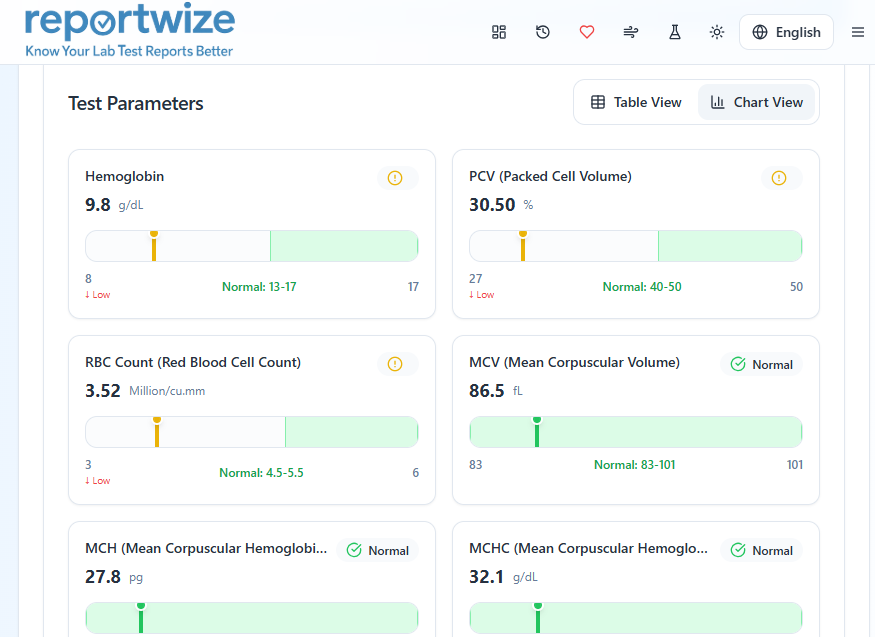
Task: View report history via the clock icon
Action: coord(543,31)
